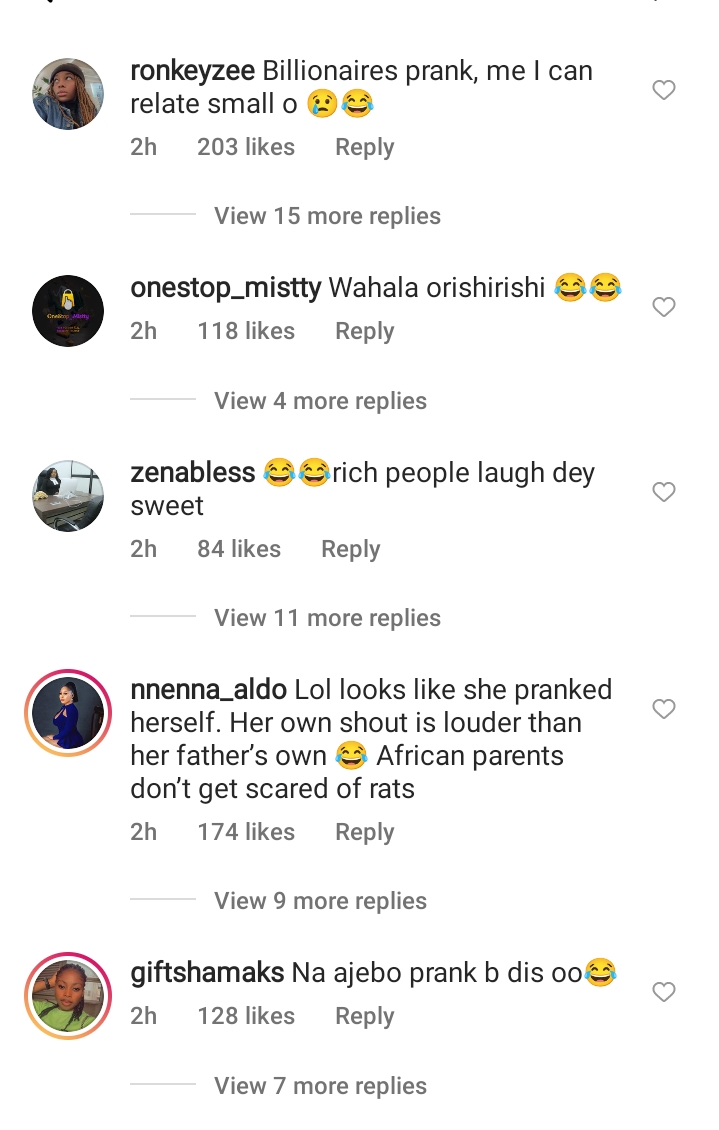Like zenabless's comment using the heart
The width and height of the screenshot is (719, 1130).
[664, 492]
